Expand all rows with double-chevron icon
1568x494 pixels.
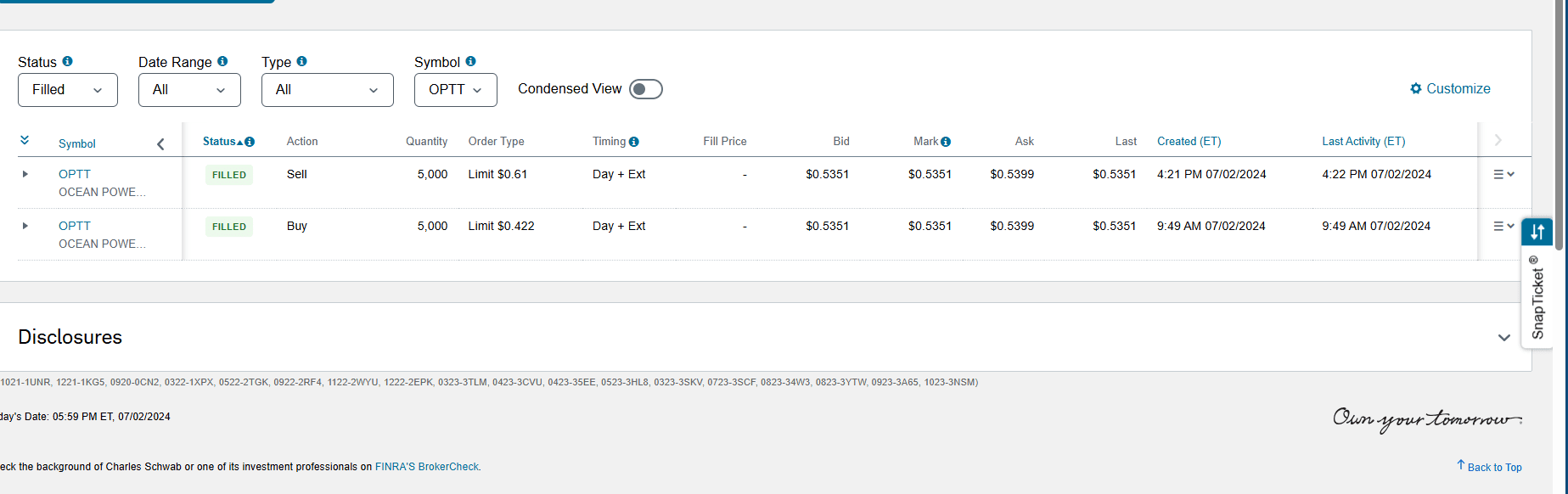coord(25,141)
